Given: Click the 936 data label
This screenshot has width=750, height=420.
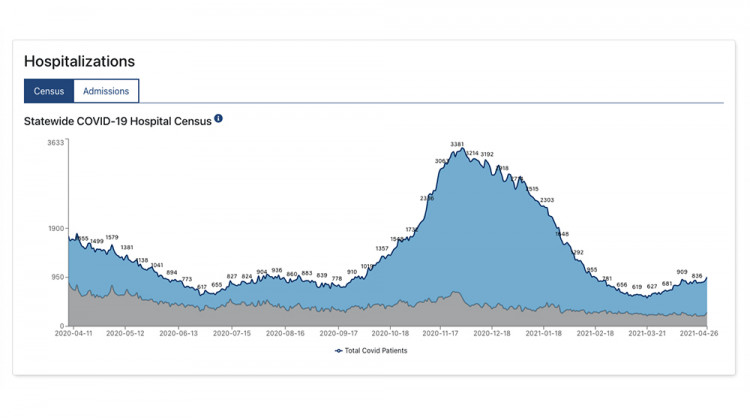Looking at the screenshot, I should coord(276,270).
